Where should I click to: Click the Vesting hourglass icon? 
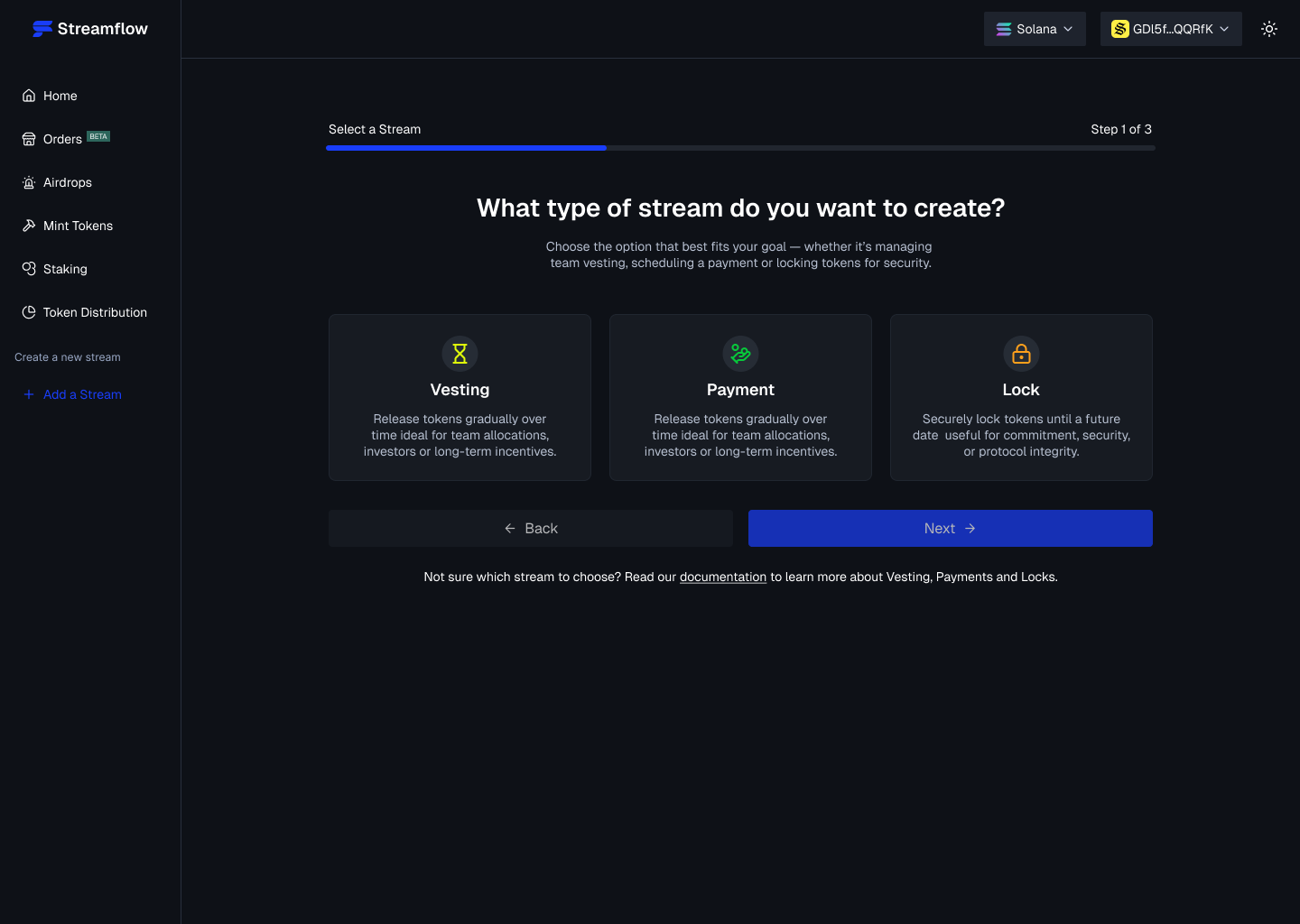(460, 354)
